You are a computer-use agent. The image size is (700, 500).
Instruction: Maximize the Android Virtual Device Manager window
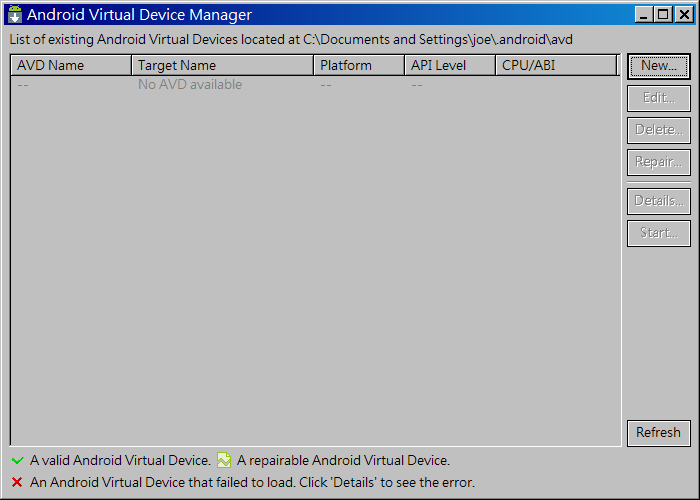662,15
